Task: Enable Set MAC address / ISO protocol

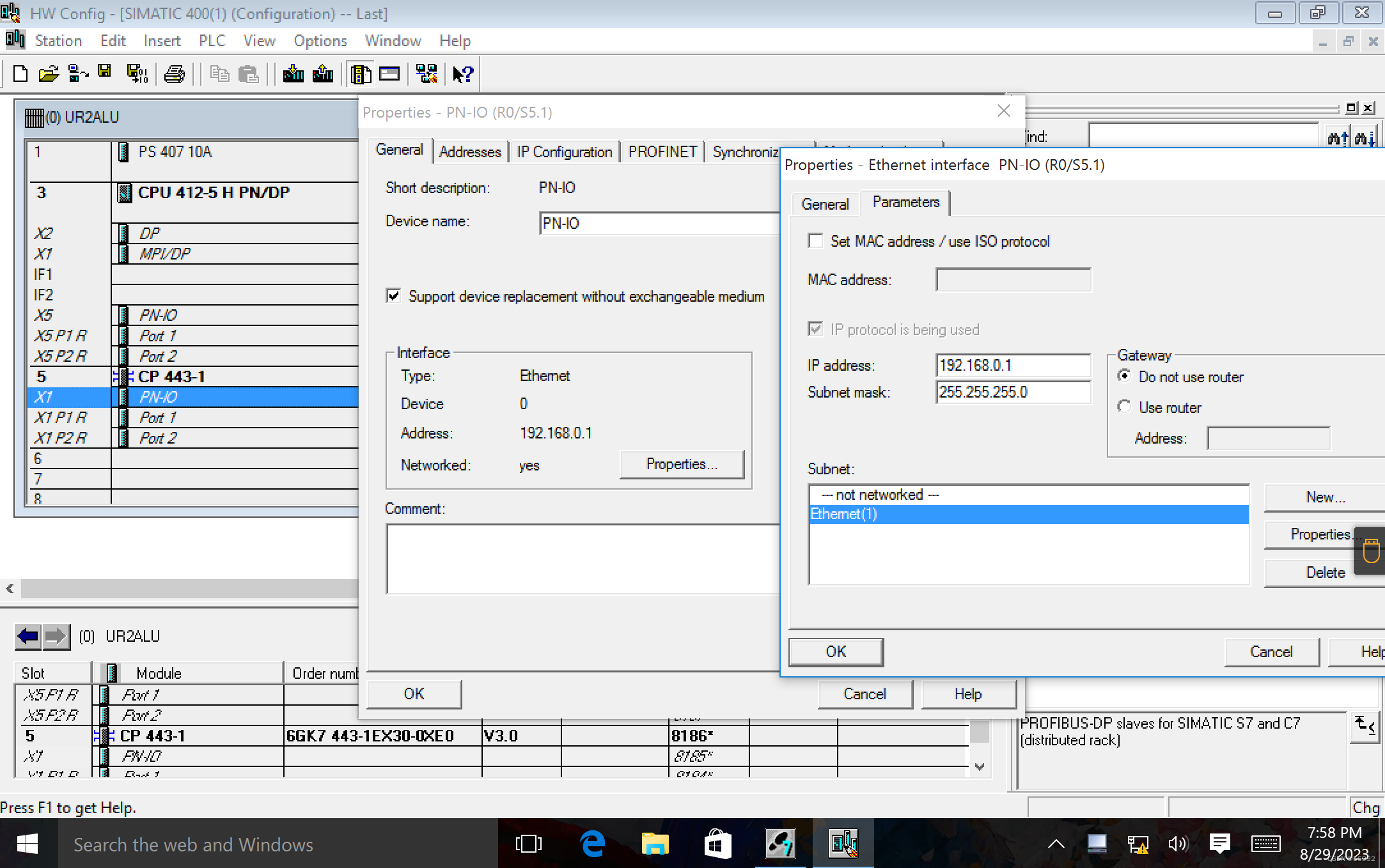Action: [815, 241]
